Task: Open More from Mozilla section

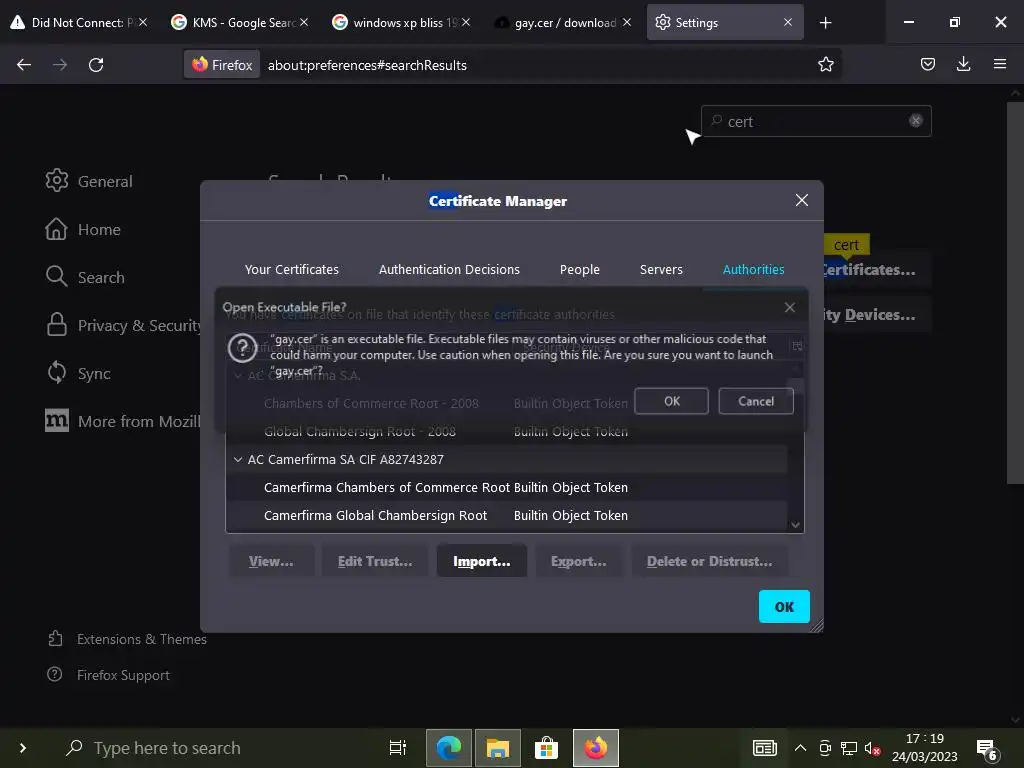Action: (123, 421)
